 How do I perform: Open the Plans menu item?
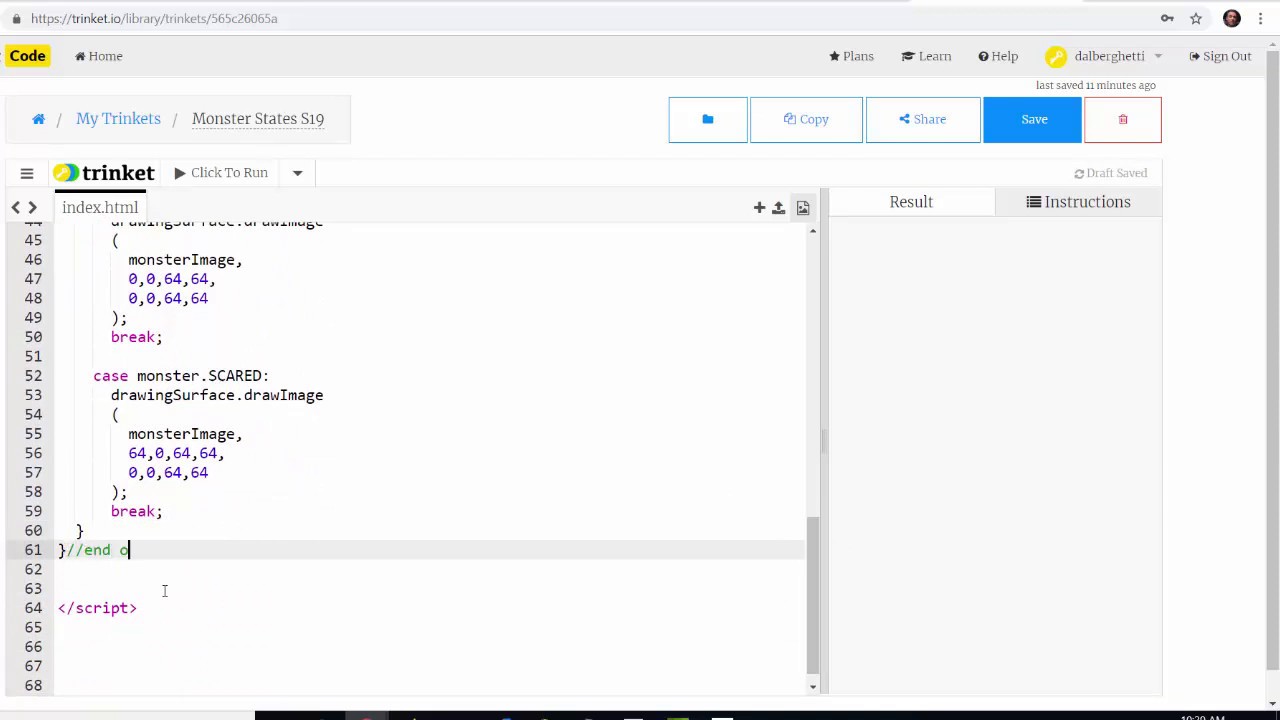[x=851, y=57]
